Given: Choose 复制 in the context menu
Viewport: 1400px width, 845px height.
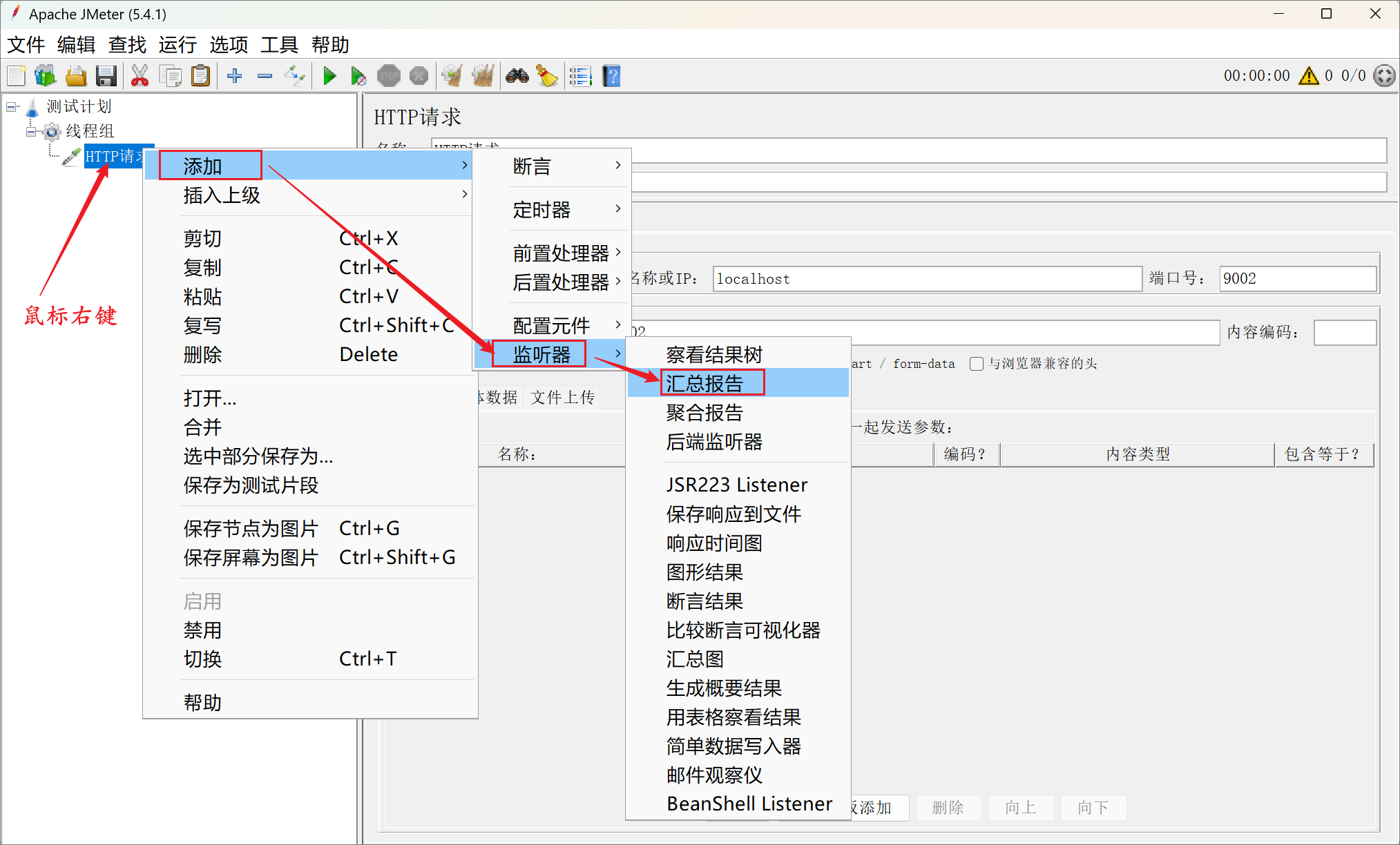Looking at the screenshot, I should 309,267.
